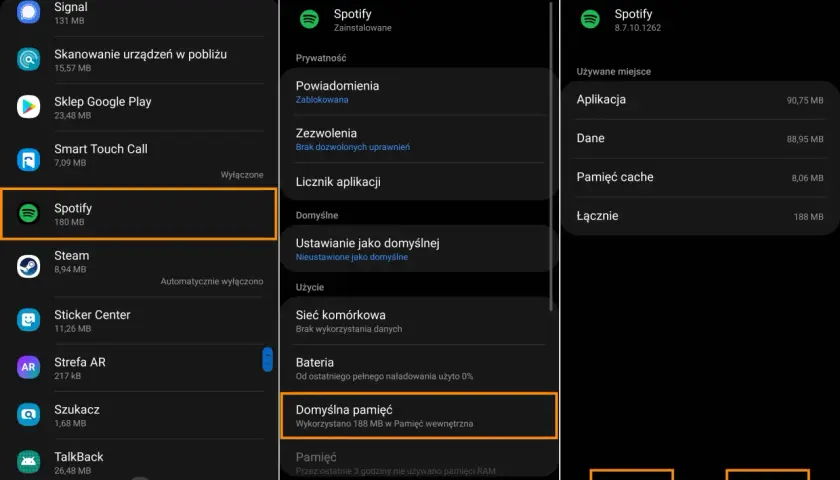Open the Steam 8,94 MB entry
This screenshot has width=840, height=480.
[139, 266]
